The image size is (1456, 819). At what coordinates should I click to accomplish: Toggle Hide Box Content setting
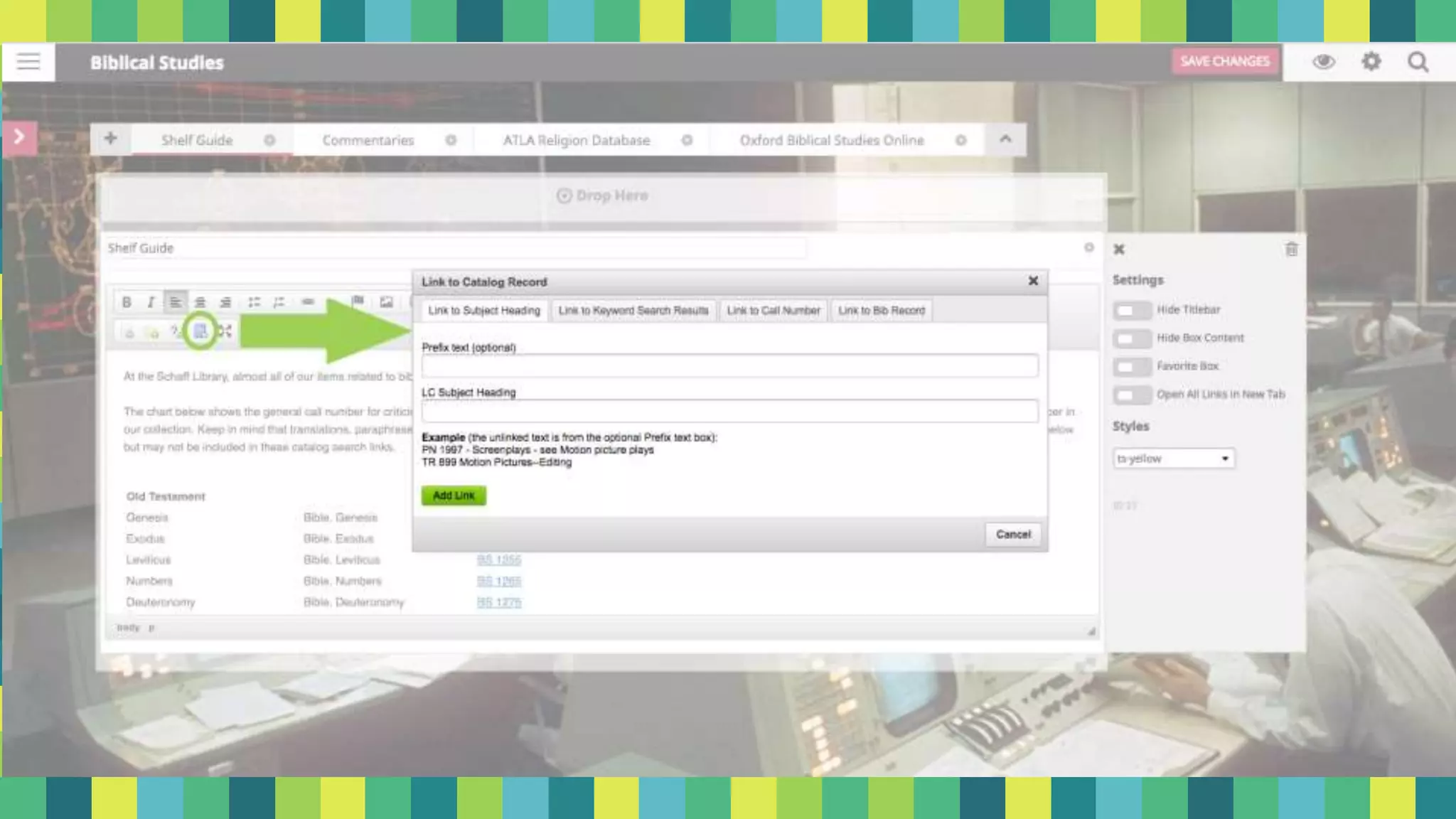tap(1130, 338)
